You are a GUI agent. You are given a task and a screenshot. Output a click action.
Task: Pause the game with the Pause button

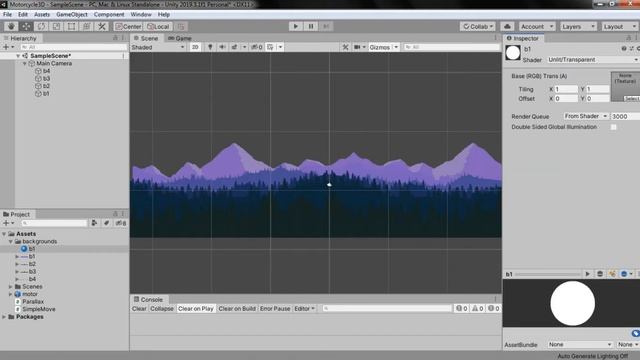(x=311, y=27)
